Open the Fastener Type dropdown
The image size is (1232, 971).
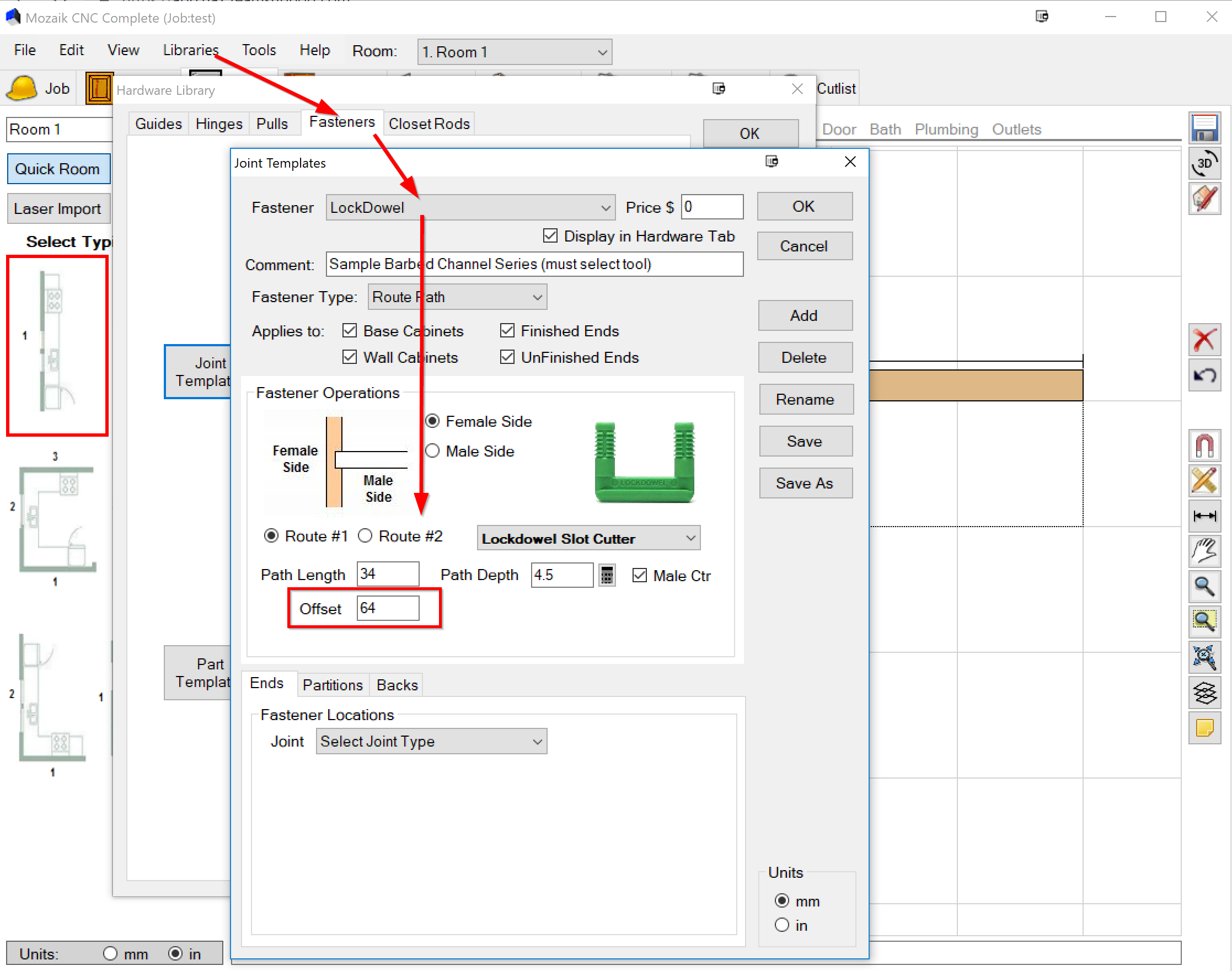[537, 297]
